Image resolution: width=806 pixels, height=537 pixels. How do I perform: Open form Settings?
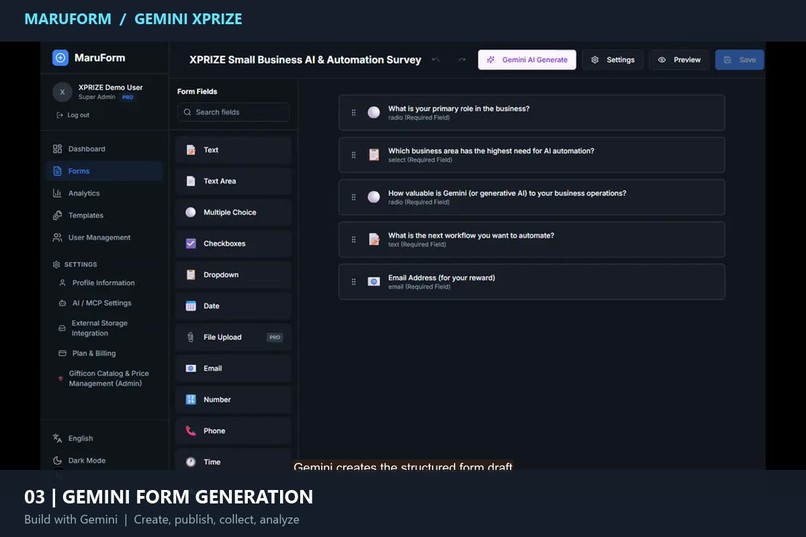(613, 60)
